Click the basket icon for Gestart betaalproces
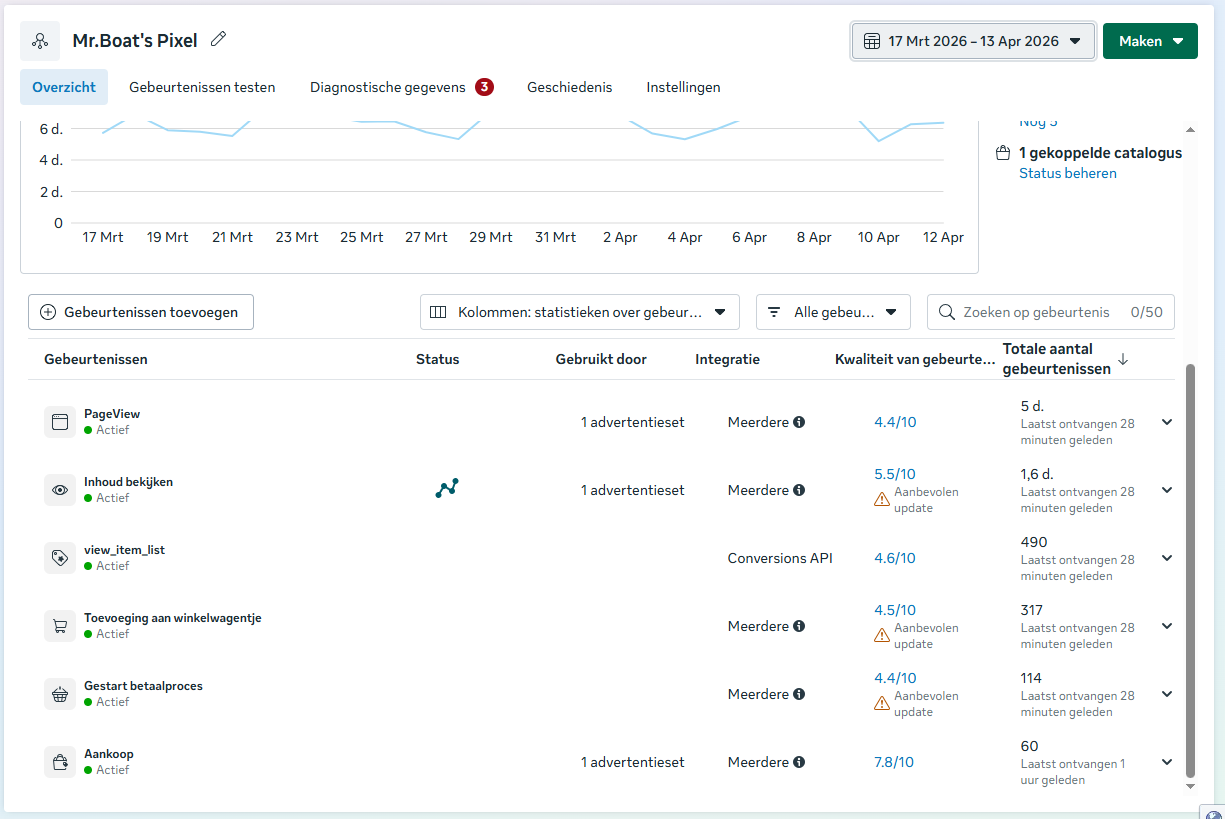The height and width of the screenshot is (819, 1225). click(60, 694)
